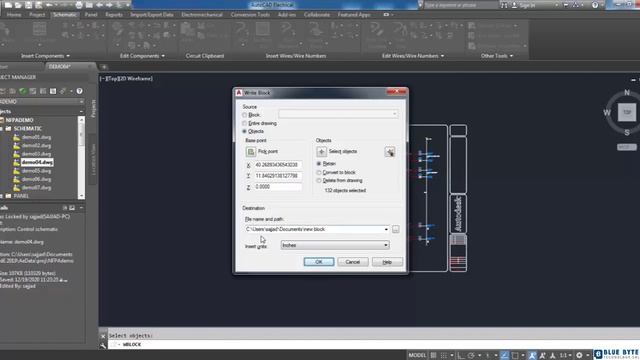Click the command line customize wrench icon
The height and width of the screenshot is (360, 640).
pos(103,345)
